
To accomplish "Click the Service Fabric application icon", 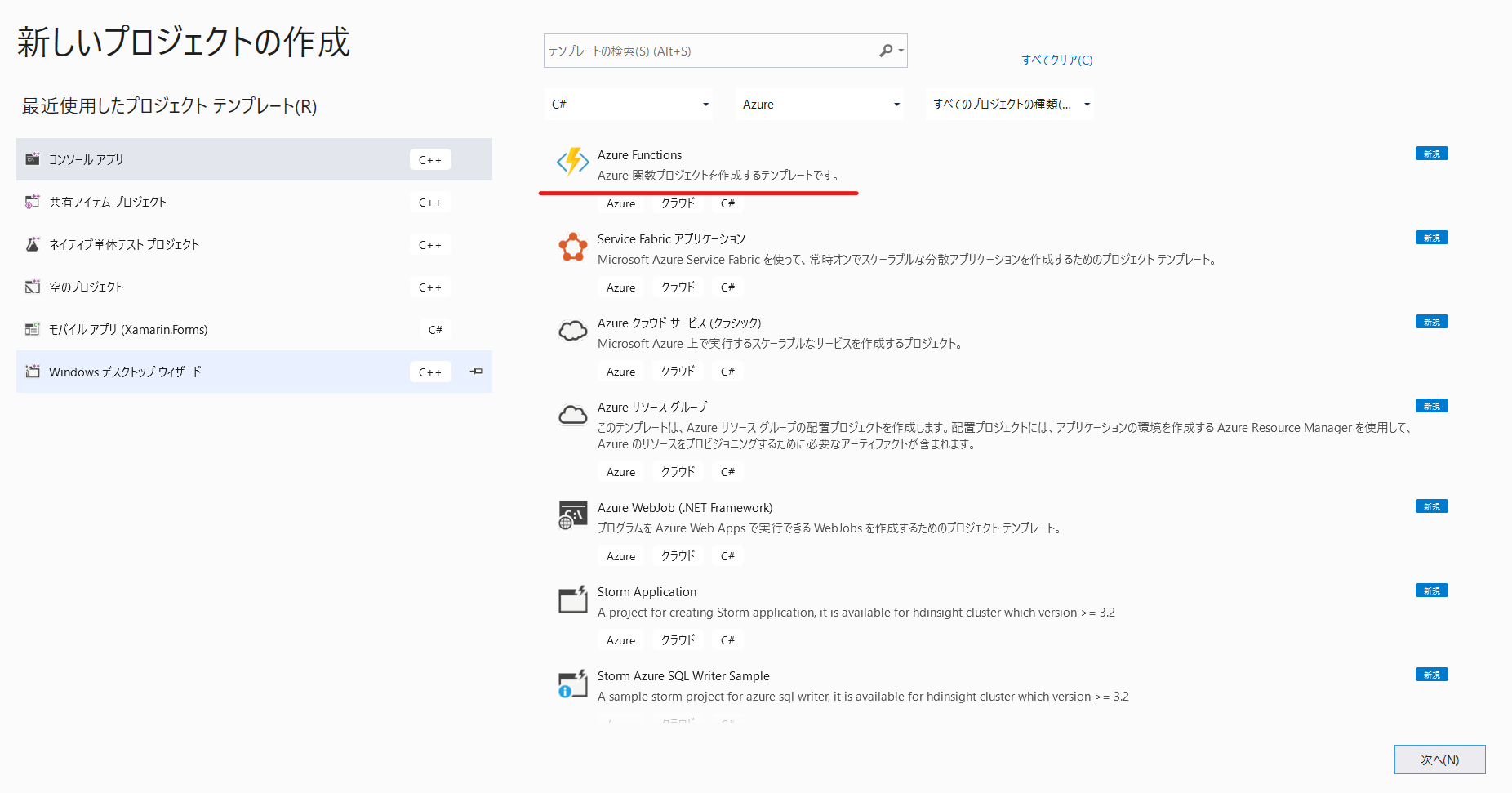I will pyautogui.click(x=572, y=247).
